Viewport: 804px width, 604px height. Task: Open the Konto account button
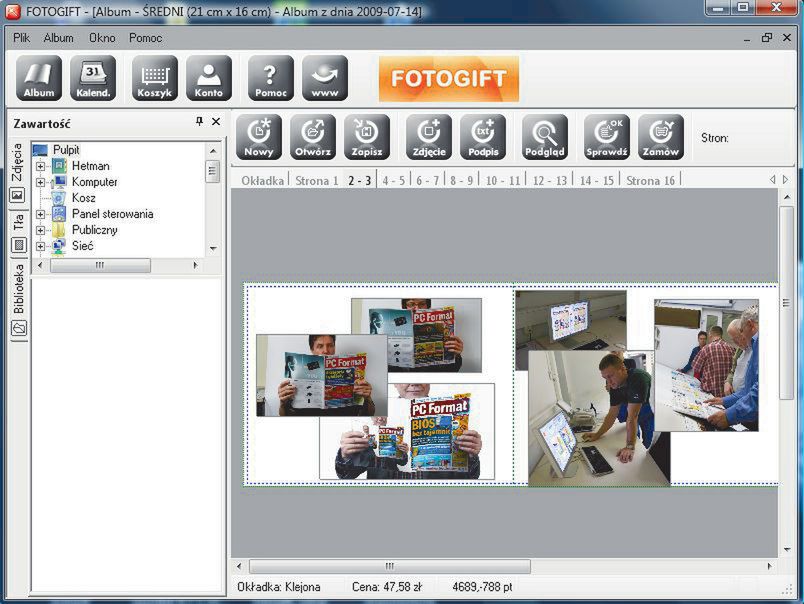(x=209, y=78)
